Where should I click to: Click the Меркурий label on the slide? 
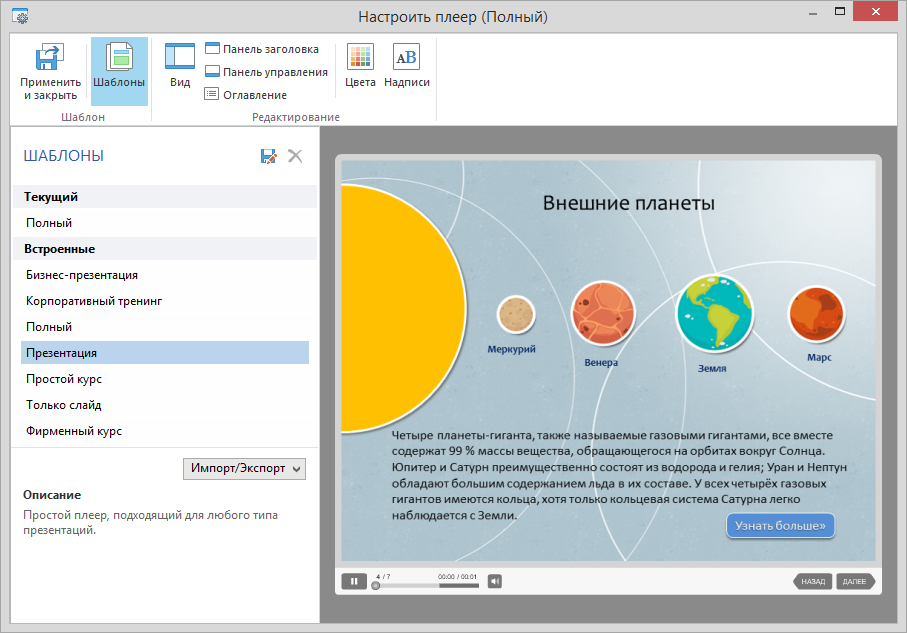coord(511,349)
